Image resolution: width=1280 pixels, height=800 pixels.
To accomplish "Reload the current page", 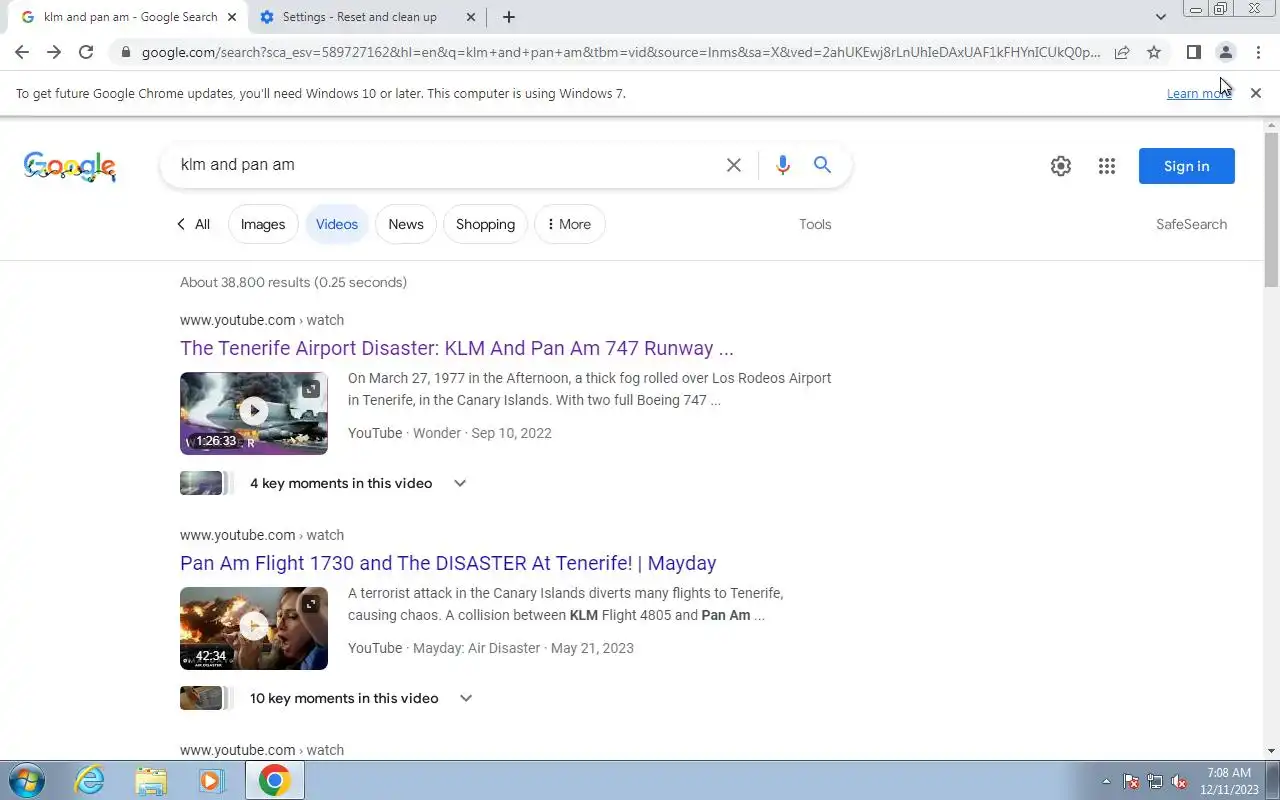I will 86,52.
